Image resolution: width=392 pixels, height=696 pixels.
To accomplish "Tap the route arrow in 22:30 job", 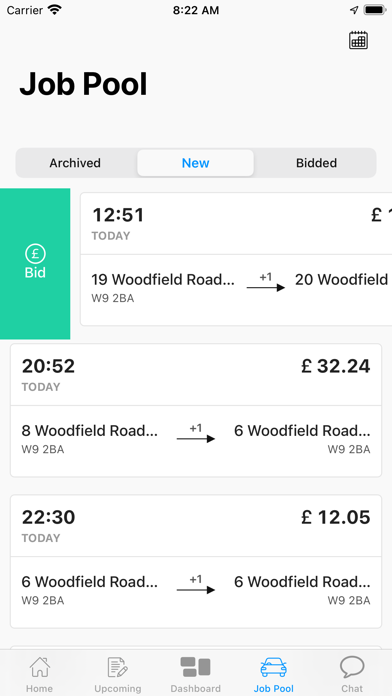I will coord(196,590).
